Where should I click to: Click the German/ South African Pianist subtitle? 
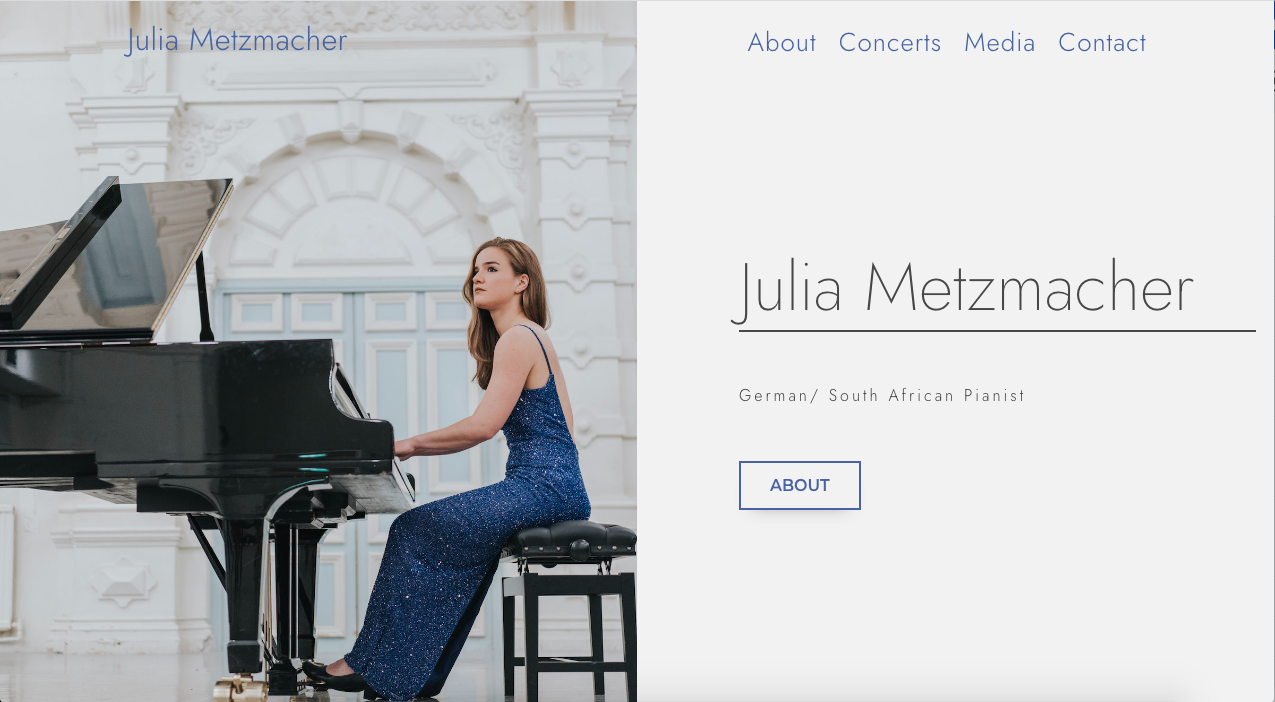coord(882,396)
